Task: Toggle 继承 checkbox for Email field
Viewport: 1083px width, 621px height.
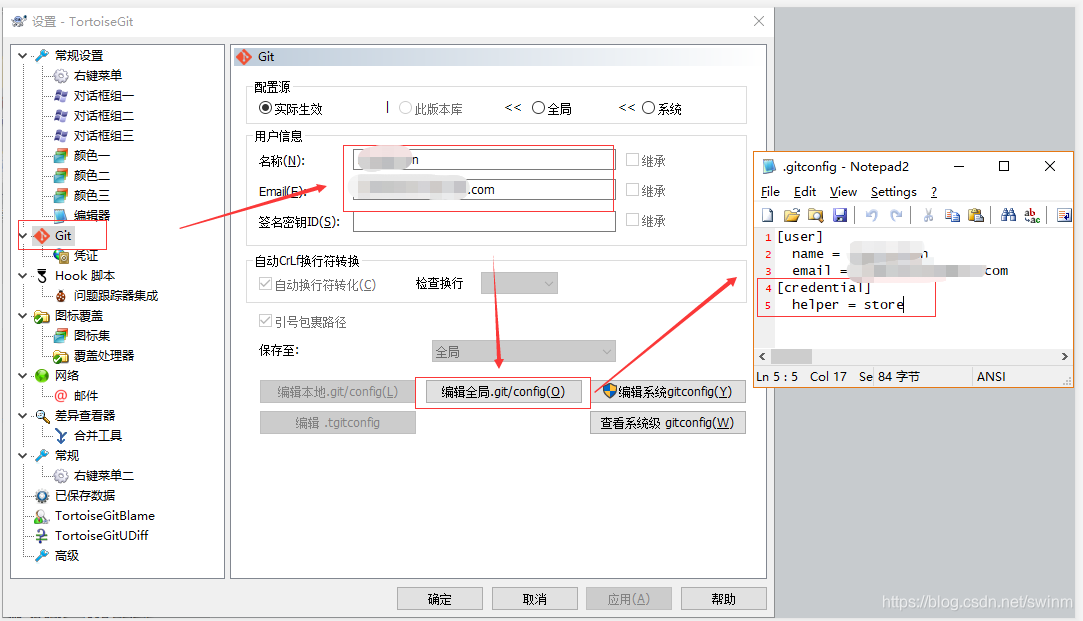Action: tap(632, 189)
